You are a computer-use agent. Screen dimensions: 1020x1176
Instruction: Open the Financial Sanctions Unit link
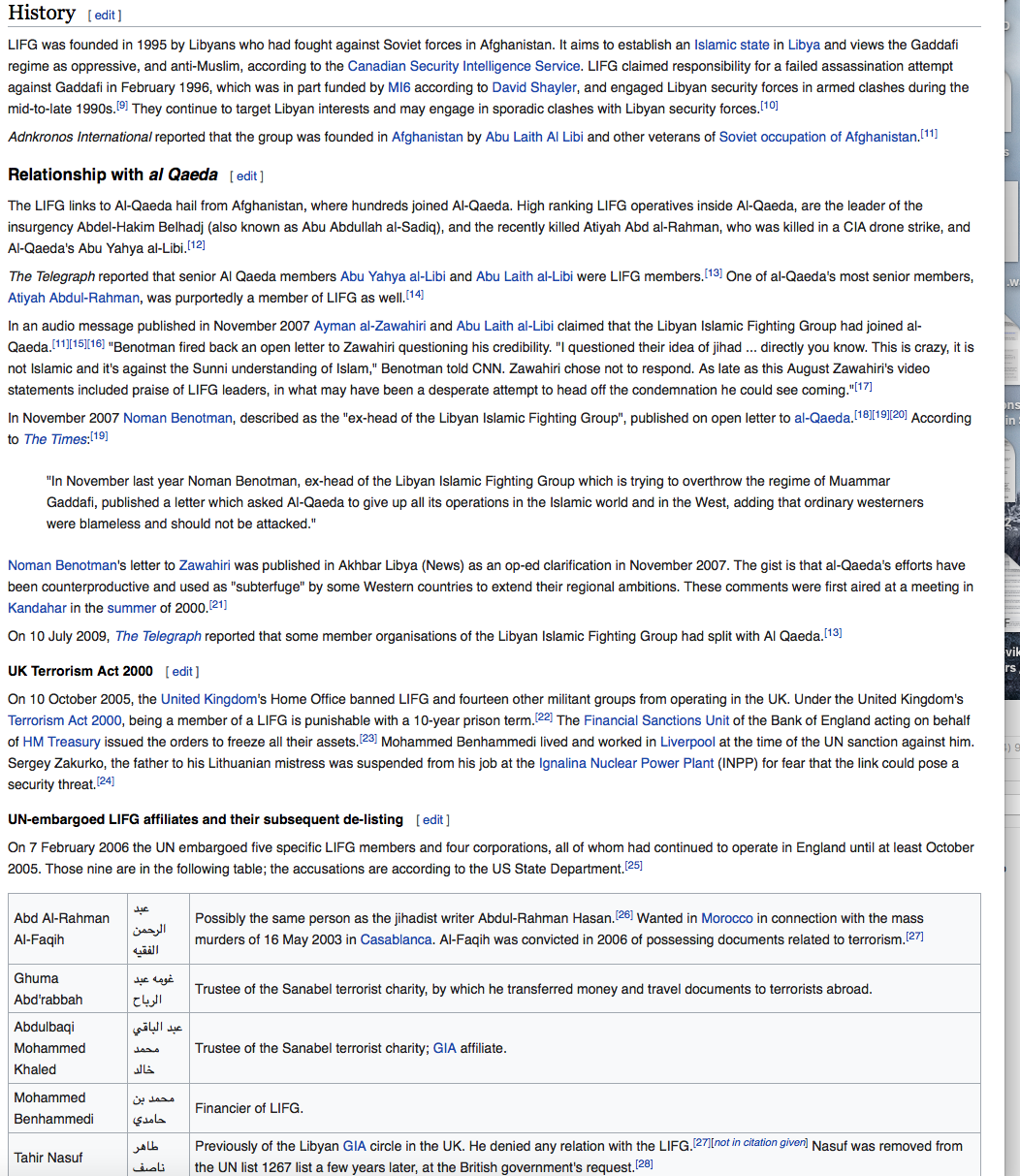point(656,720)
